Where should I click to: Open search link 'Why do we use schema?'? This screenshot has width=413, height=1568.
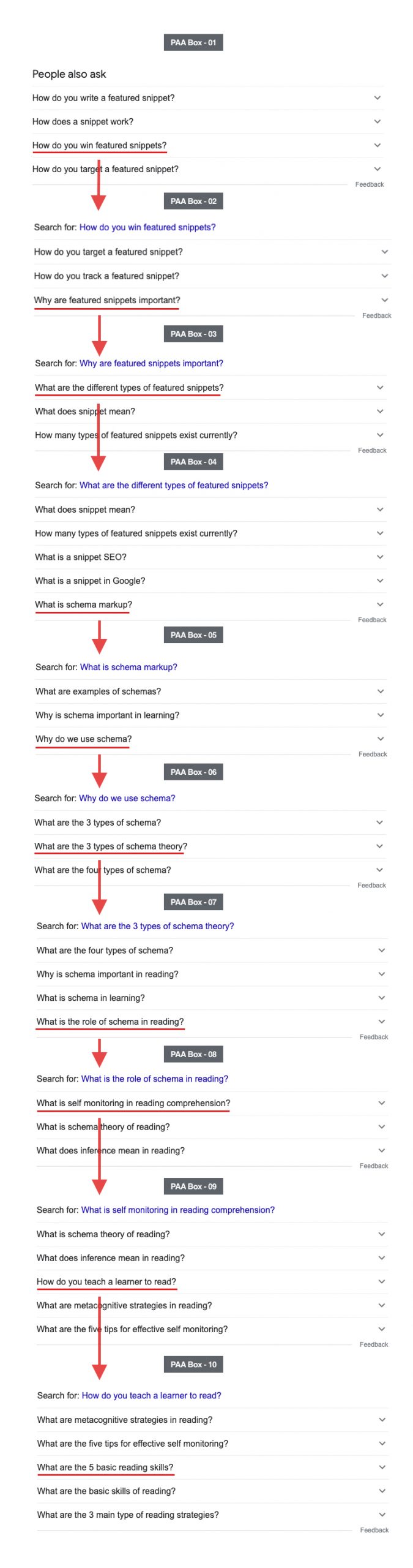[x=127, y=798]
